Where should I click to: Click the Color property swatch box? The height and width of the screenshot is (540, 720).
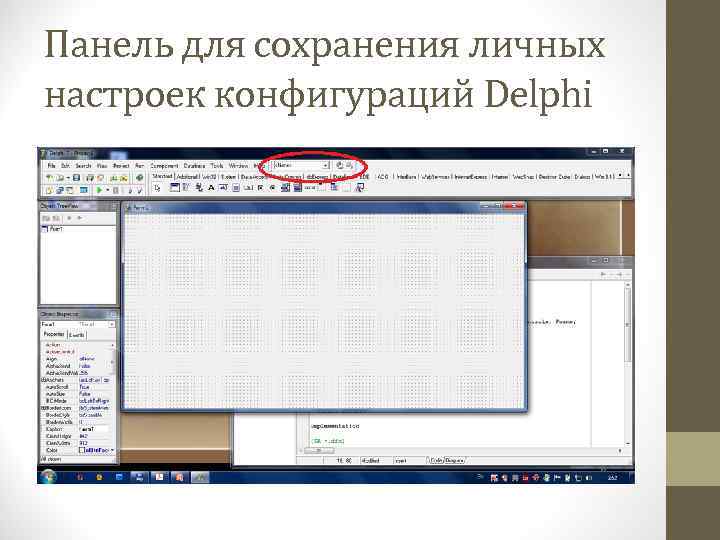point(82,450)
